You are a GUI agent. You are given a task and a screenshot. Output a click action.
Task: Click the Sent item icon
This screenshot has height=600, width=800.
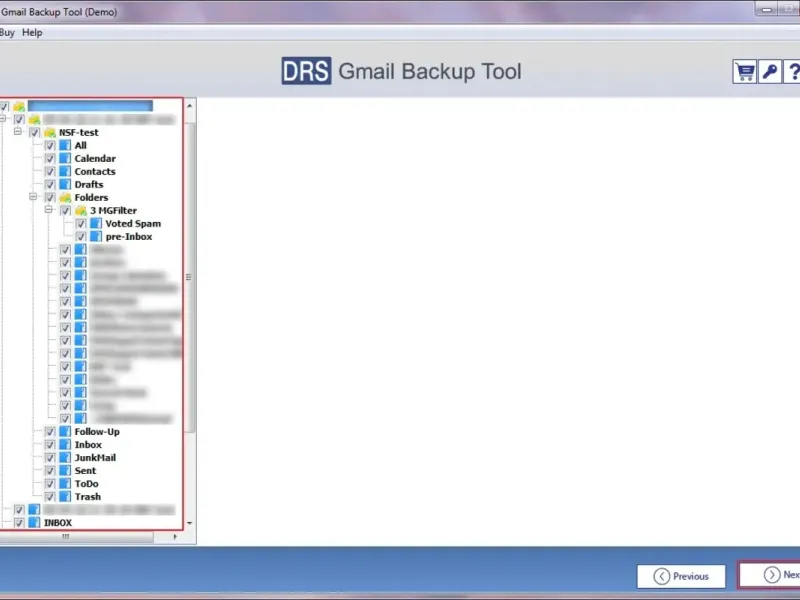tap(65, 471)
